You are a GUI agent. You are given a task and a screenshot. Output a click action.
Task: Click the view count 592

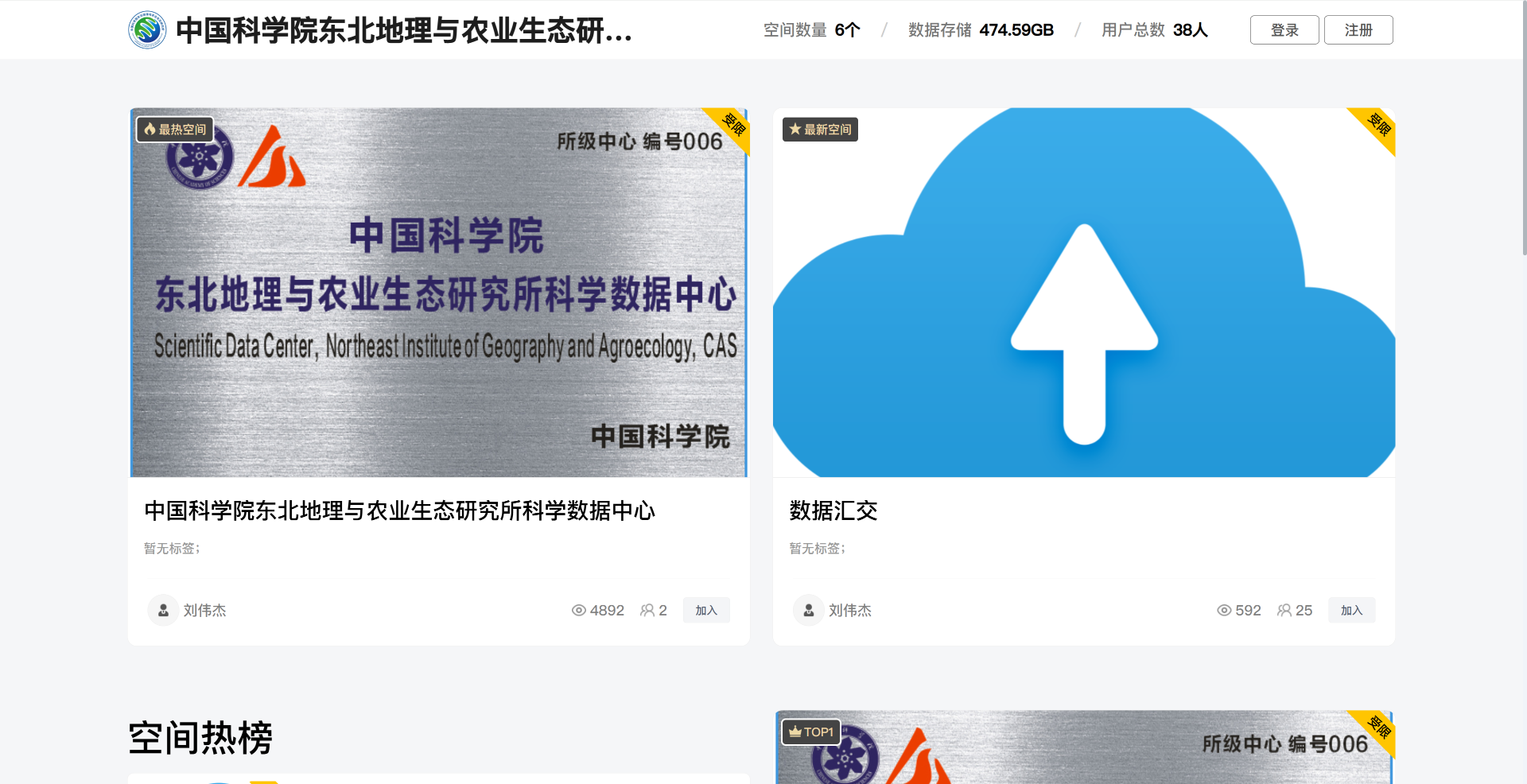(x=1248, y=611)
